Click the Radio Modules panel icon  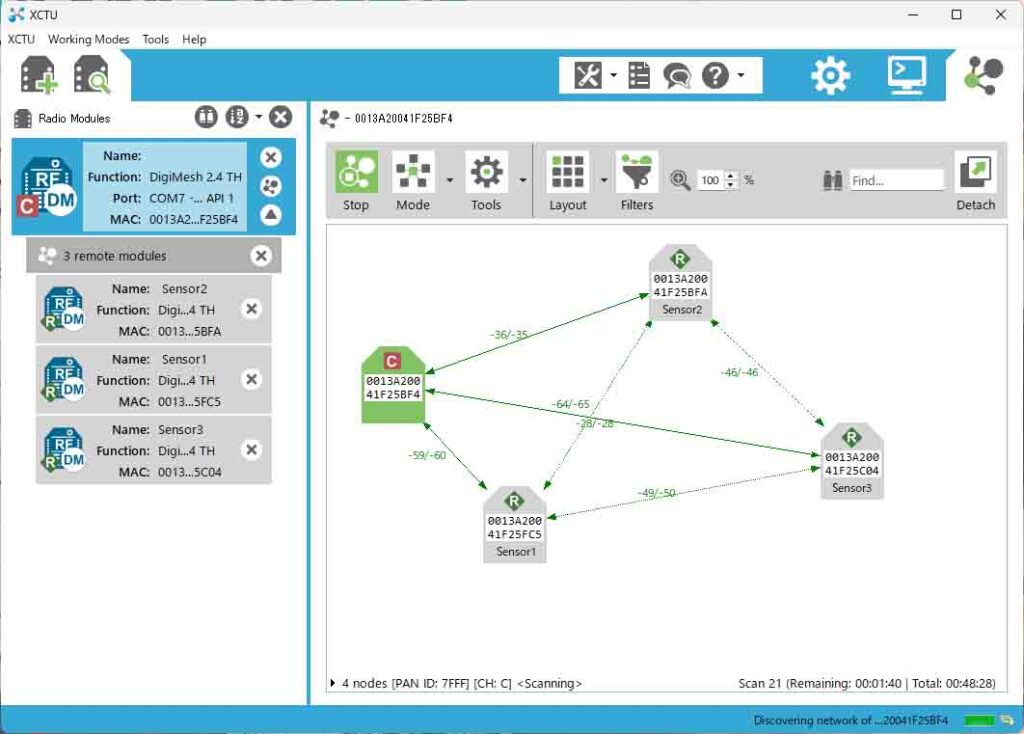(x=23, y=118)
